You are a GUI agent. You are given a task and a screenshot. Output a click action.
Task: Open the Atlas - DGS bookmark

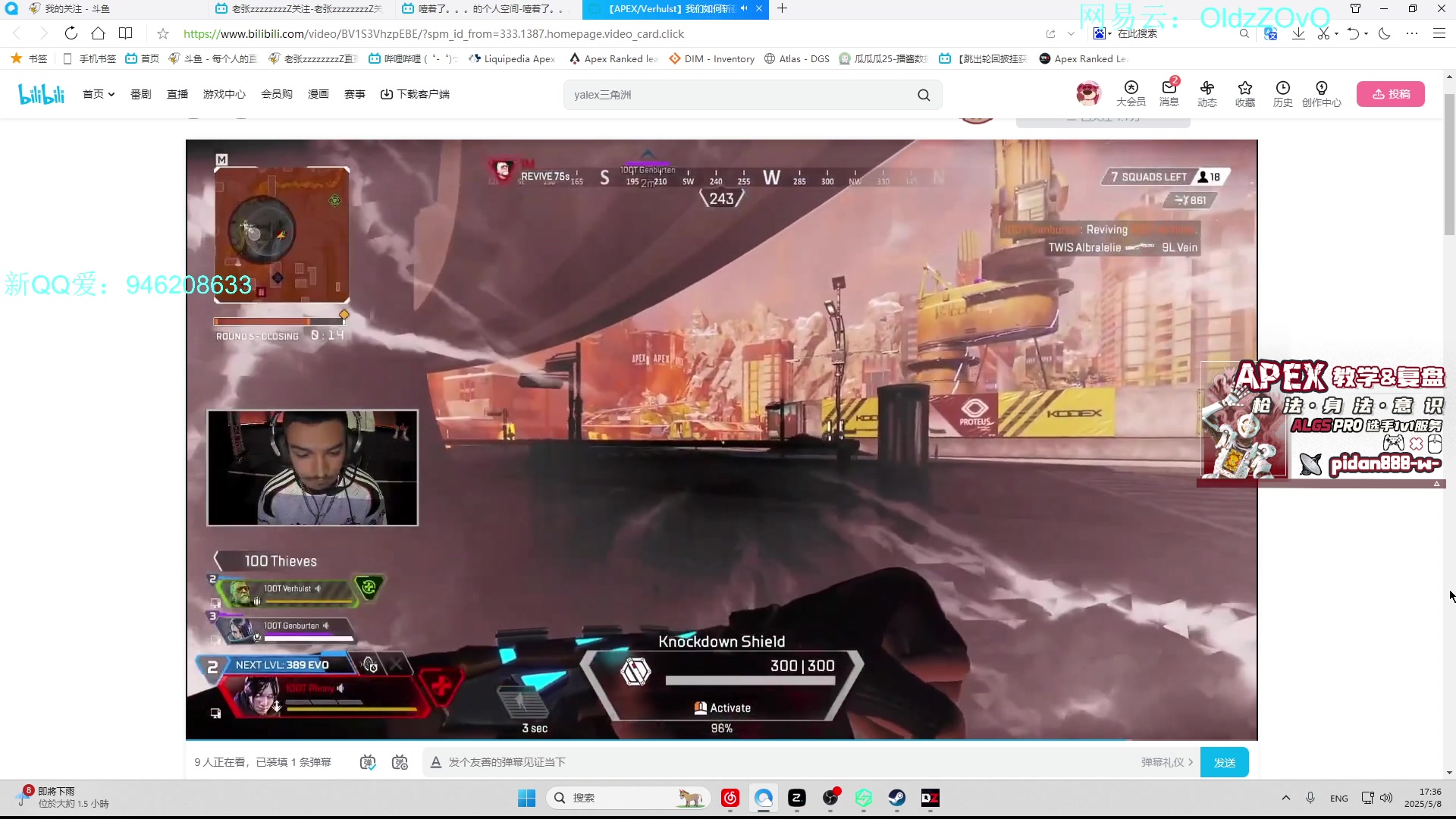tap(797, 58)
